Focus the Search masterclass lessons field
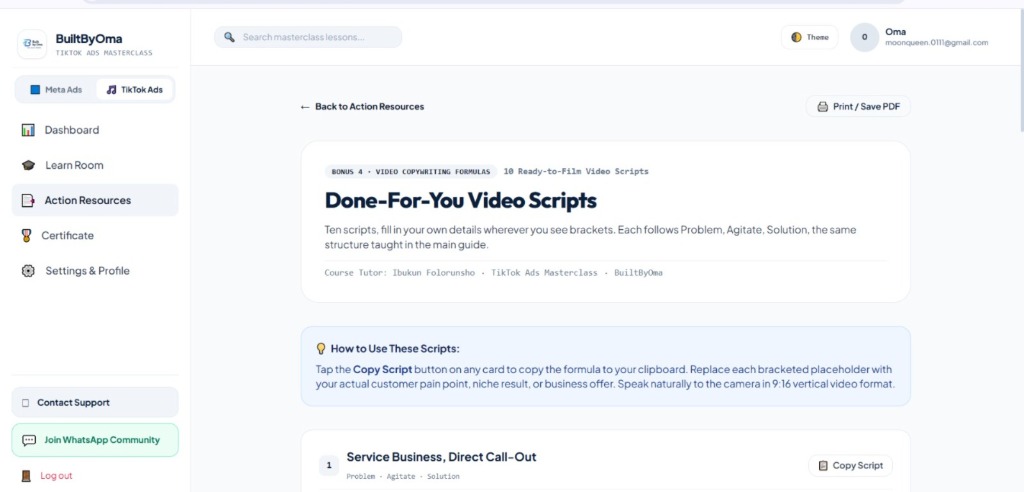Viewport: 1024px width, 492px height. 308,37
